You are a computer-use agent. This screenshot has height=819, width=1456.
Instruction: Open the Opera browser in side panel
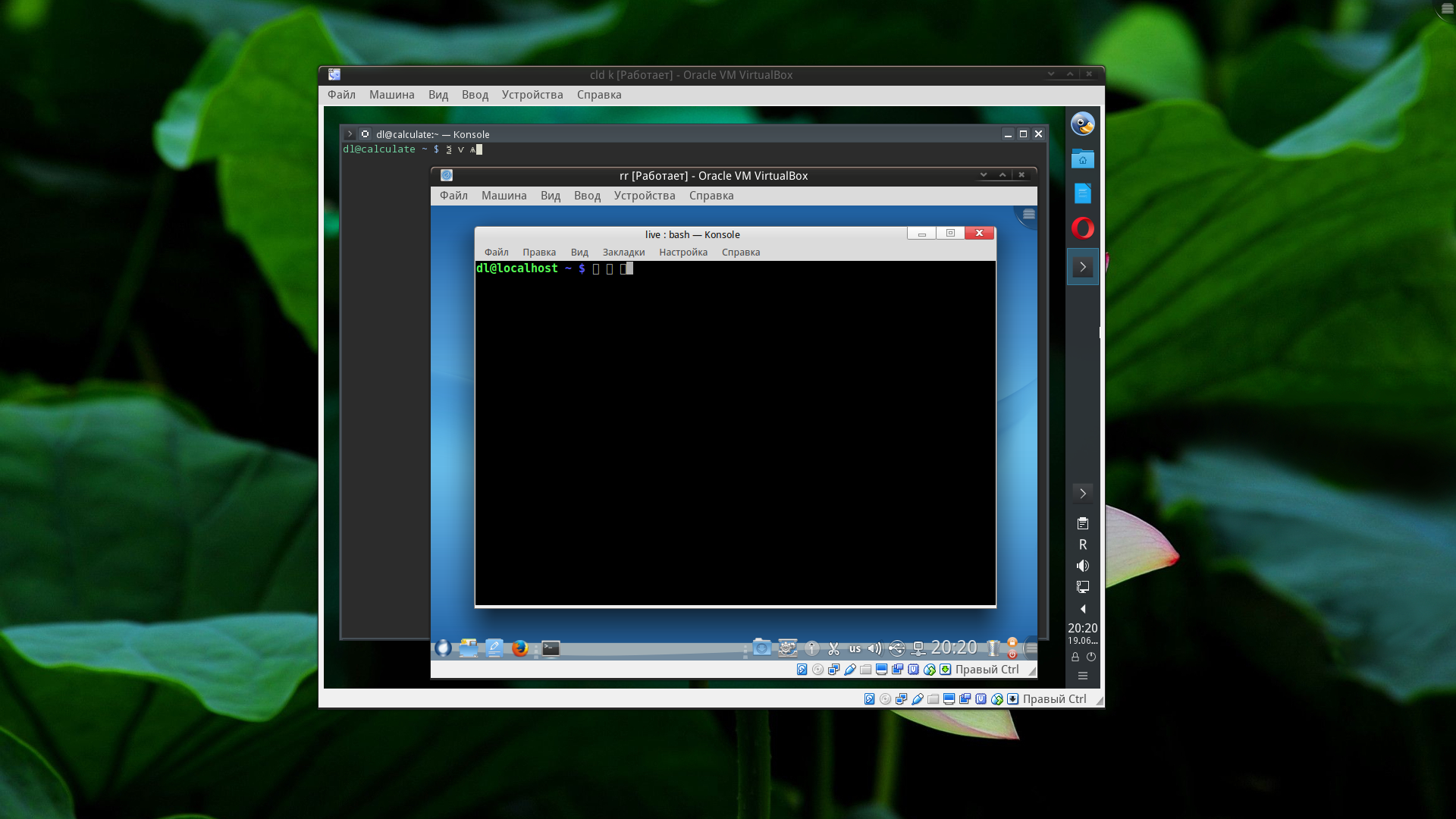[1082, 228]
